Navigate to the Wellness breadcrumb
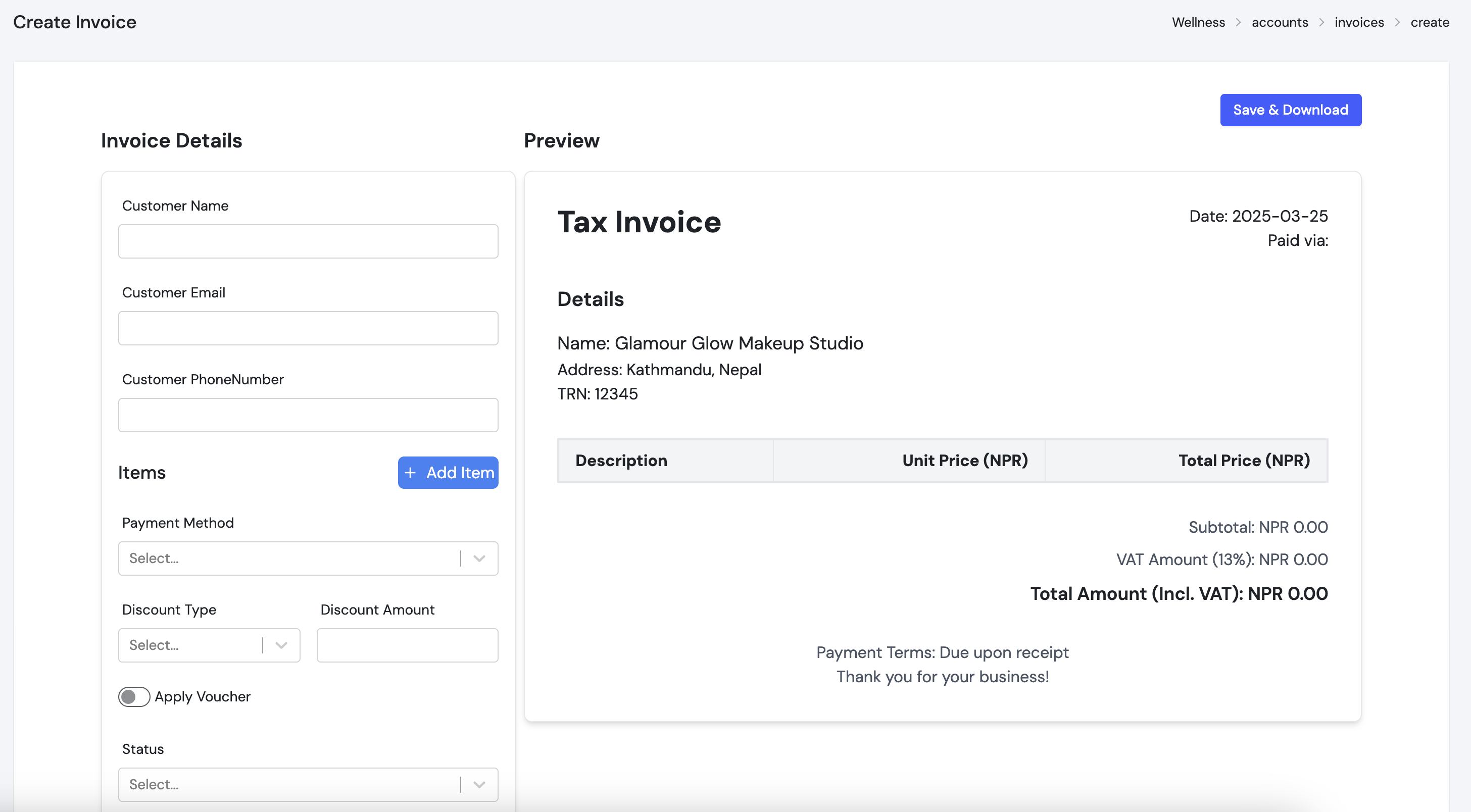 pos(1198,22)
